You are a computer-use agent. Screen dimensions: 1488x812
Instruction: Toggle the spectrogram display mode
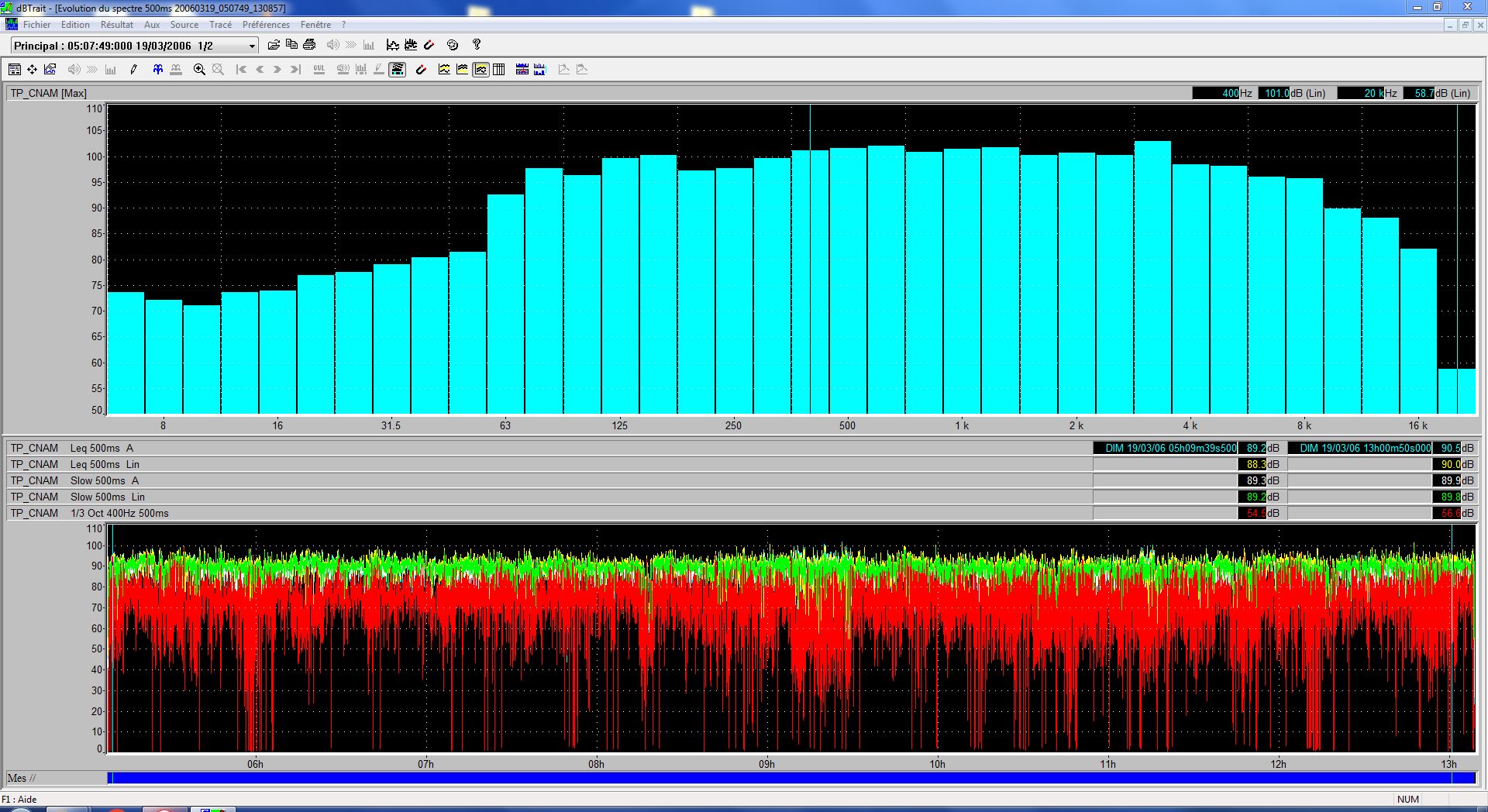tap(398, 69)
